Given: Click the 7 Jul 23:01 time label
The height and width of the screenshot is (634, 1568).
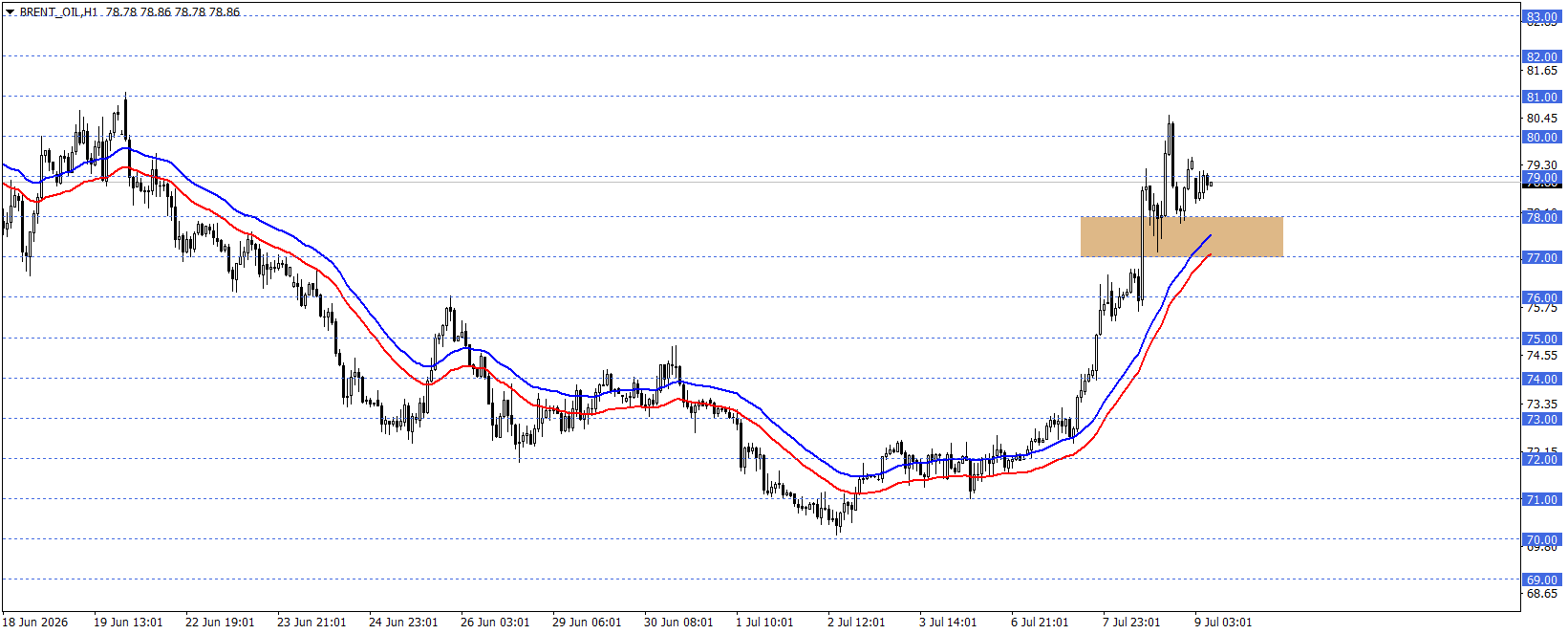Looking at the screenshot, I should pos(1131,622).
